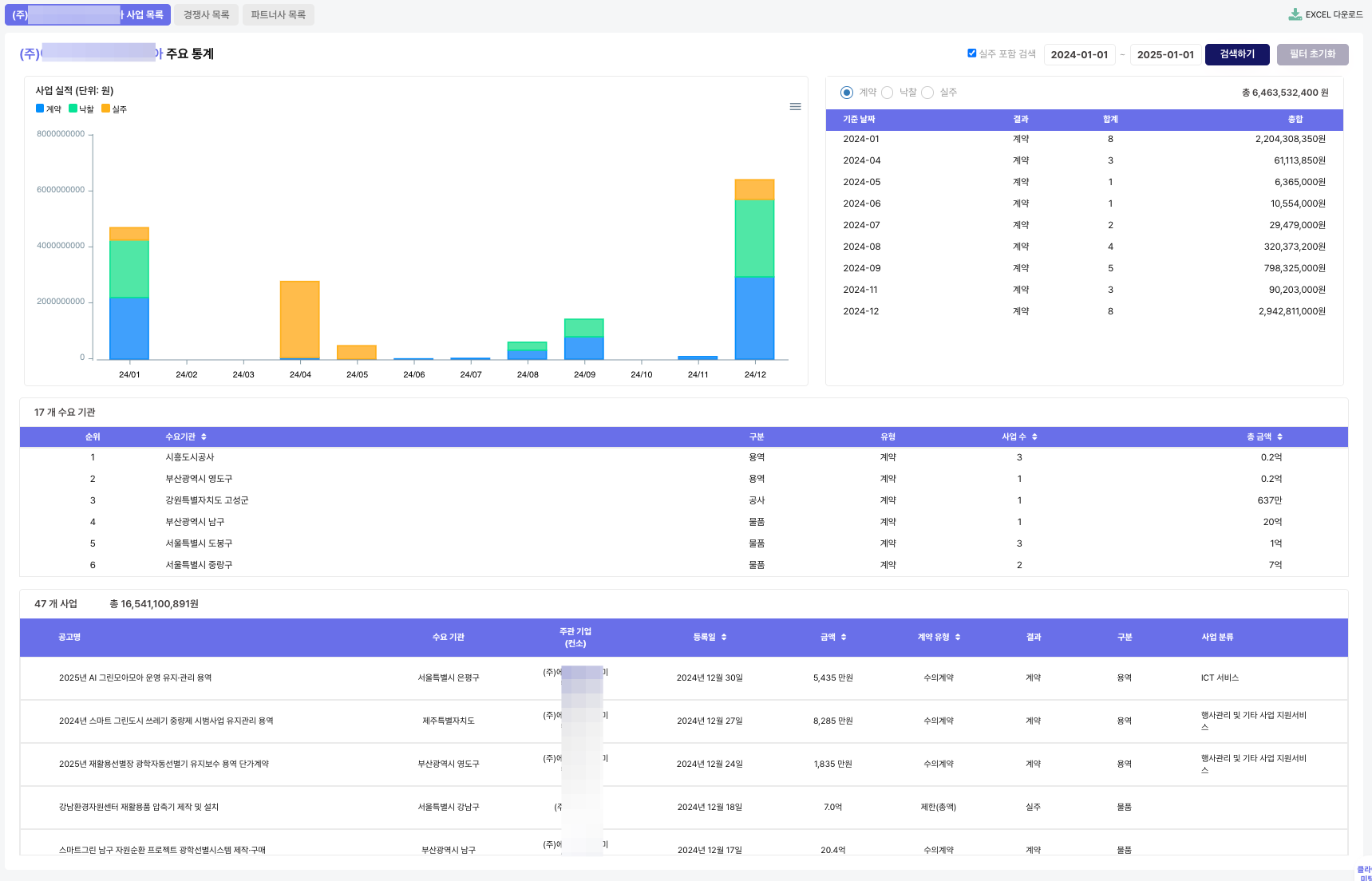Open the start date 2024-01-01 picker

coord(1079,55)
